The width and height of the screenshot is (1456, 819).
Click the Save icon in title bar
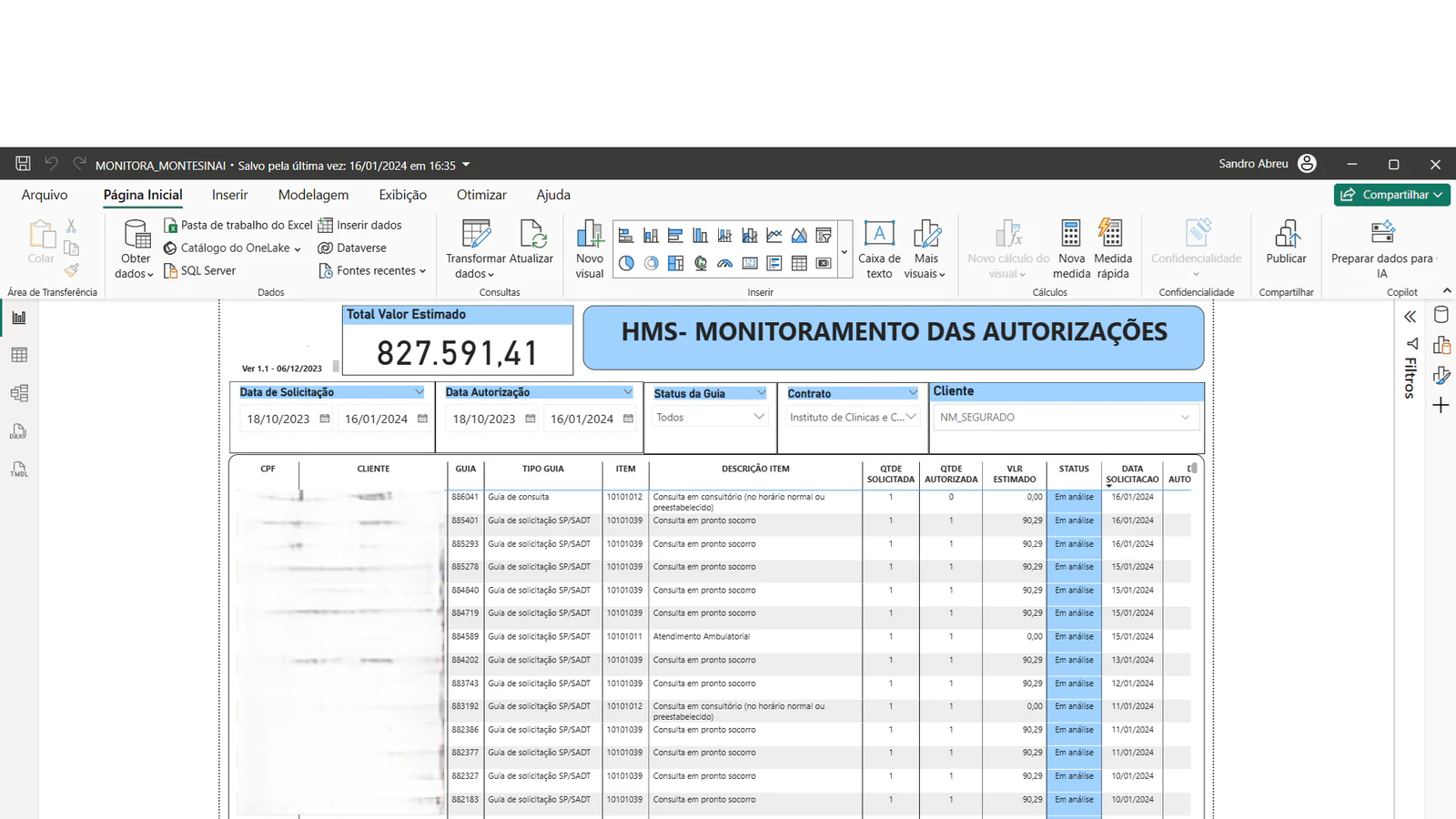(x=23, y=164)
